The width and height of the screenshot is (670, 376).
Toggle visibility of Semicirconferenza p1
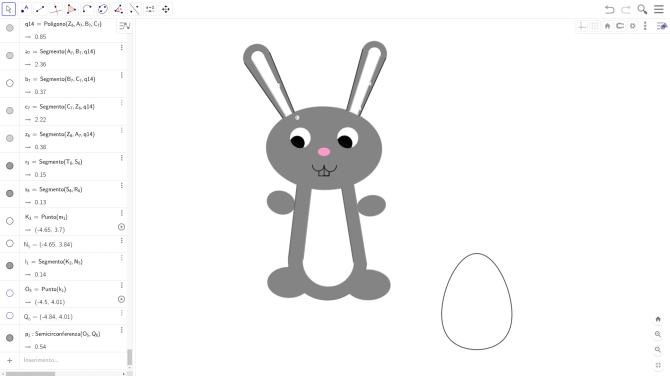coord(10,338)
